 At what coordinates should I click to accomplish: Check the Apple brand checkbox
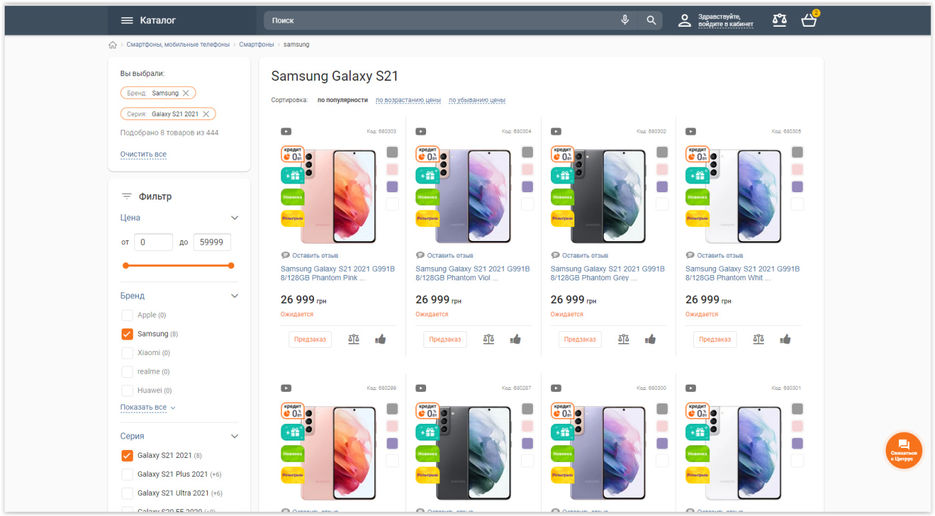[x=127, y=315]
